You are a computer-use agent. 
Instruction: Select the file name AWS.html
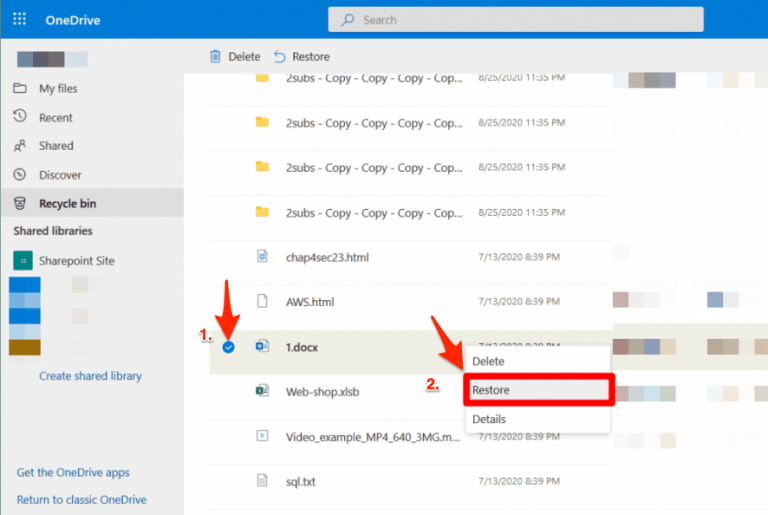pos(310,302)
